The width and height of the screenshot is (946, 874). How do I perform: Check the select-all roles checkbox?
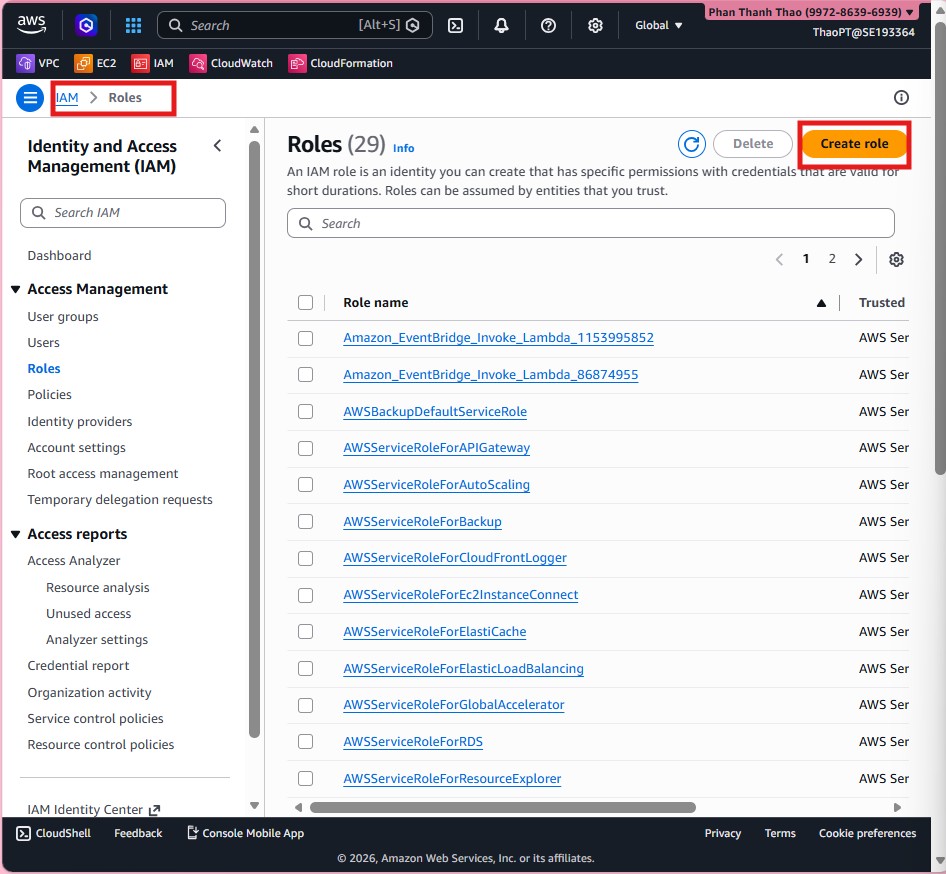(x=306, y=303)
